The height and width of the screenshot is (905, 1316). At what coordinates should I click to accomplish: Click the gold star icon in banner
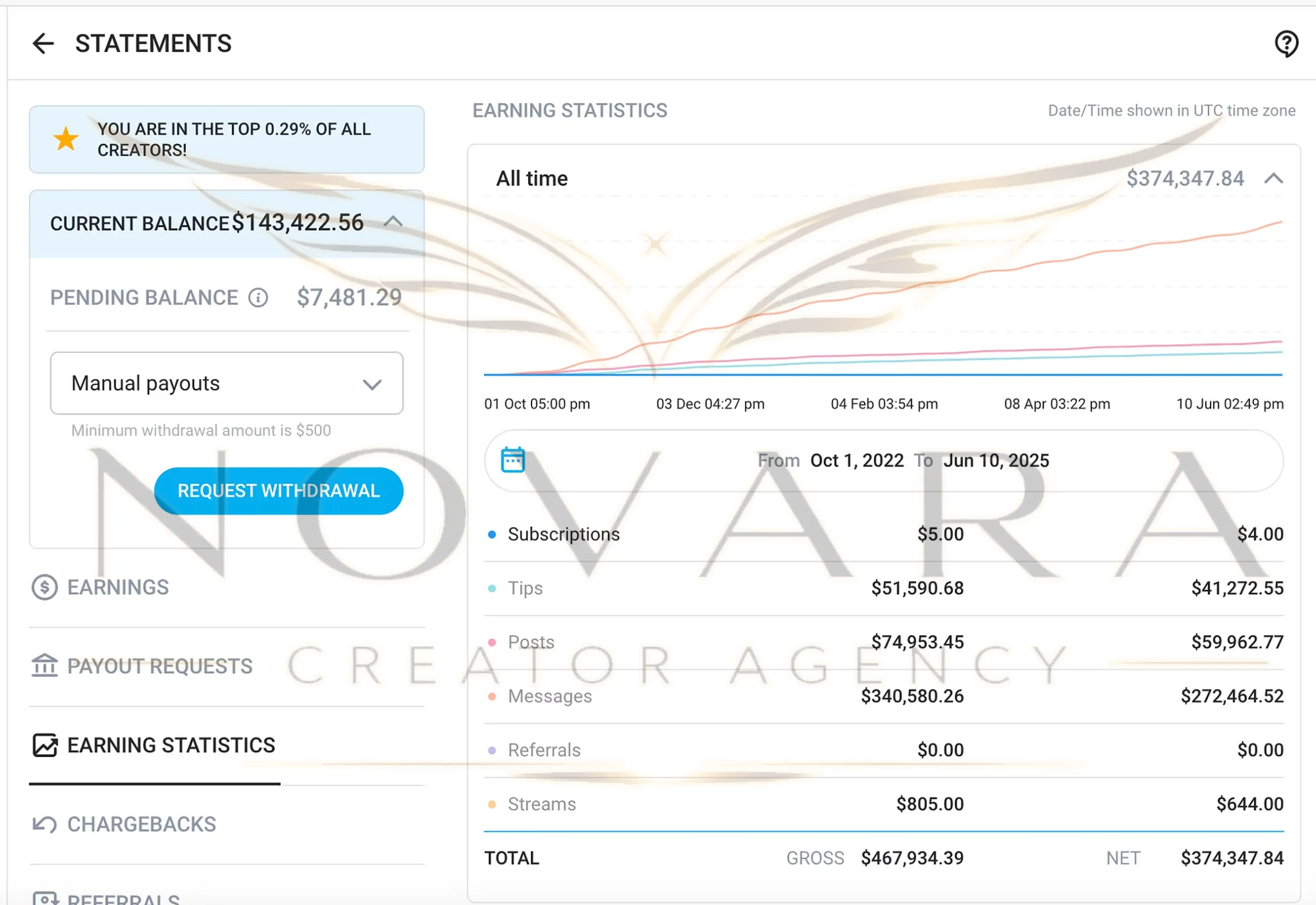click(x=66, y=139)
